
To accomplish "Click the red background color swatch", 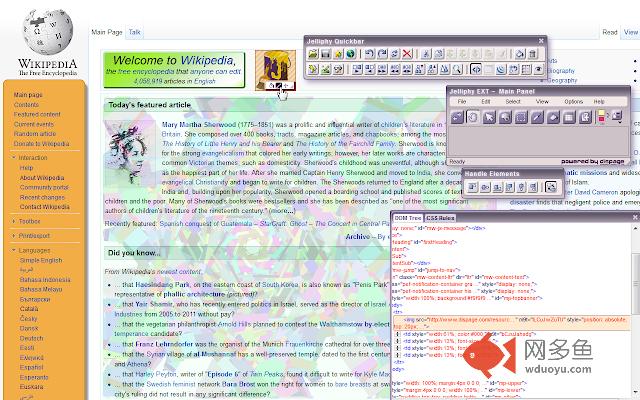I will (601, 120).
